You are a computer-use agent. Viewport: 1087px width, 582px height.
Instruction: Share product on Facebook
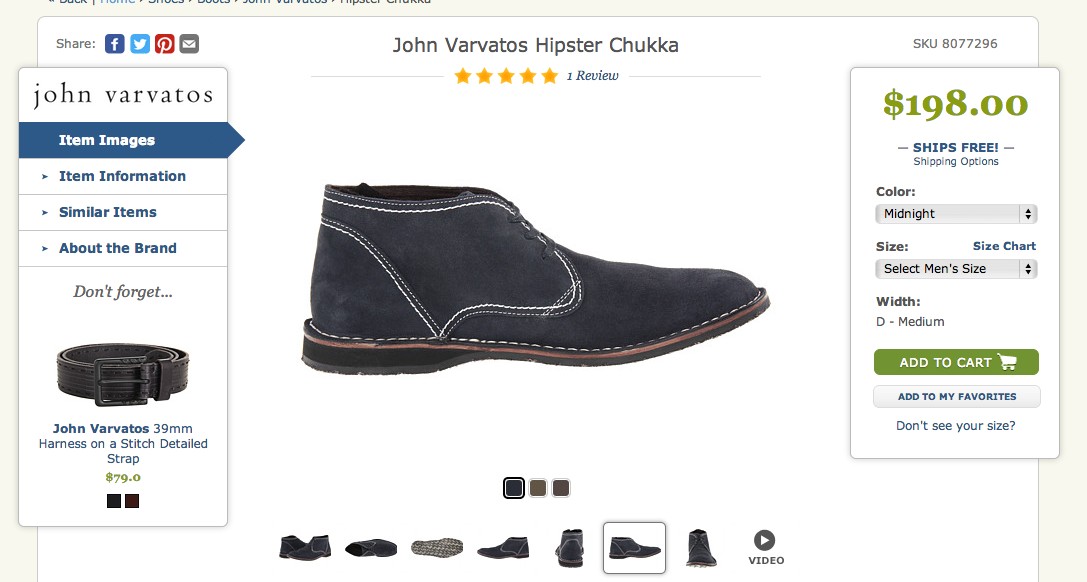(114, 44)
